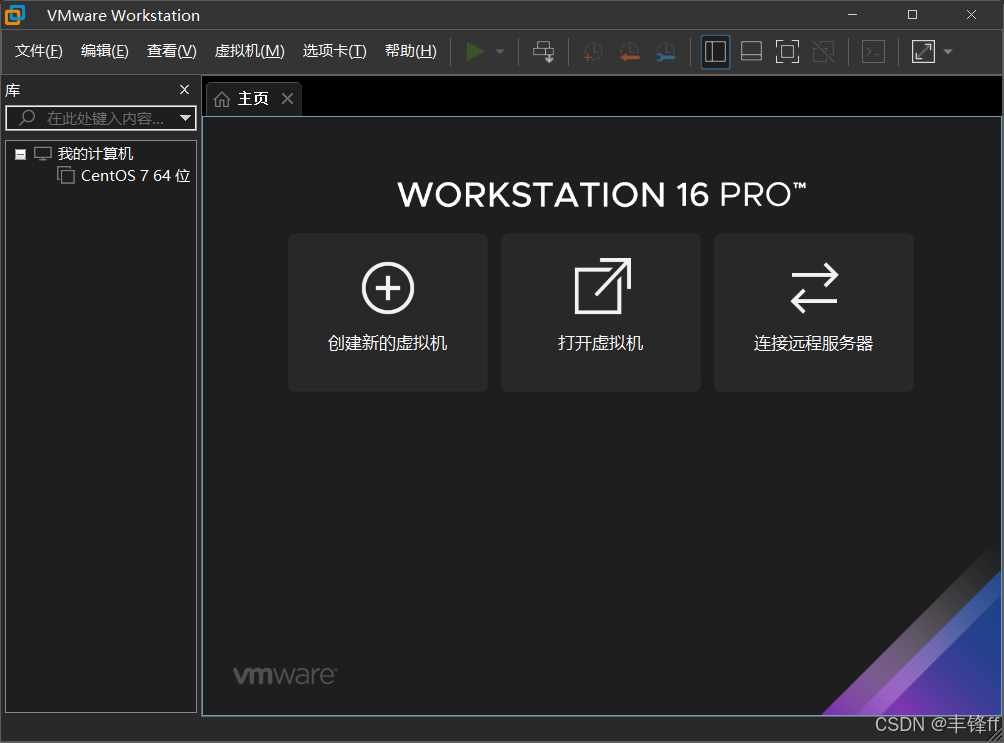Click the Revert to Snapshot icon
This screenshot has height=743, width=1004.
629,52
